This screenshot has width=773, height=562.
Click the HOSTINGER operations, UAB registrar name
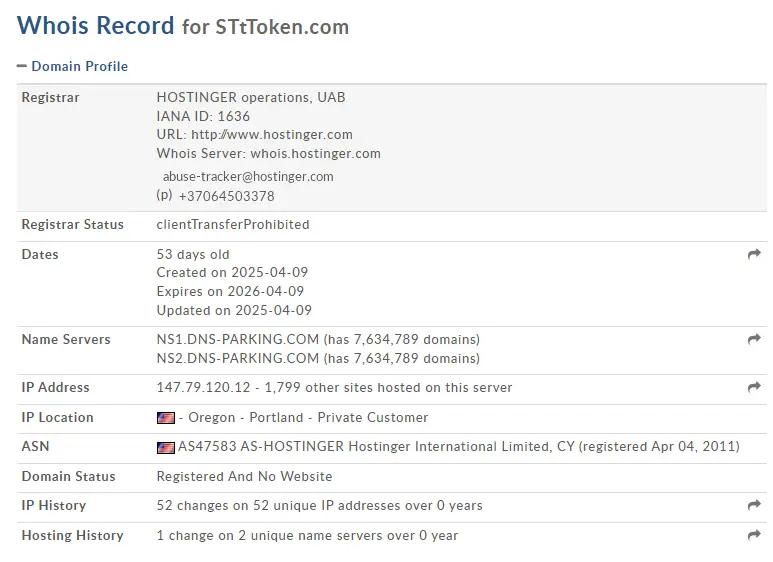[x=251, y=98]
